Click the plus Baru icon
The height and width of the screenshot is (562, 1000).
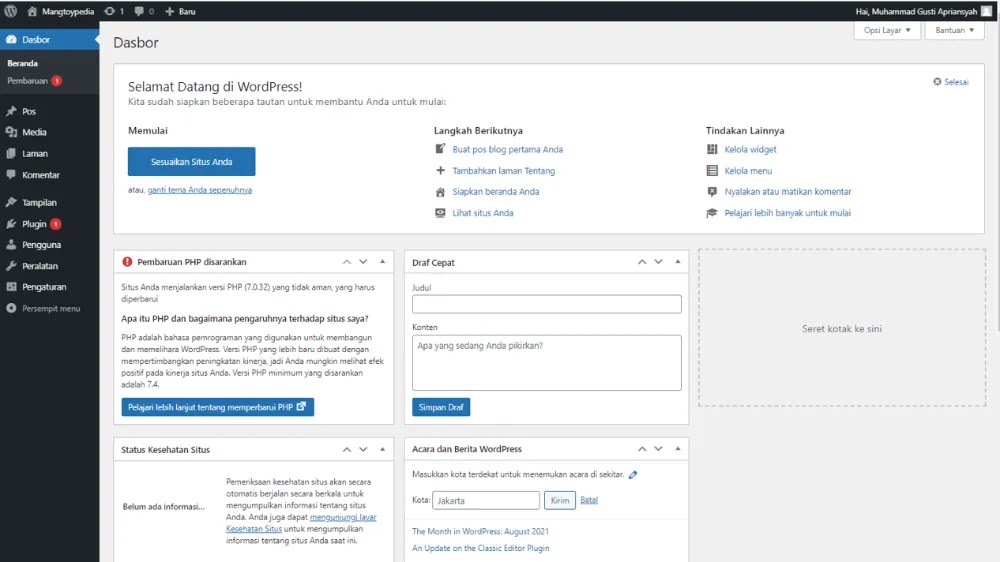click(x=170, y=11)
